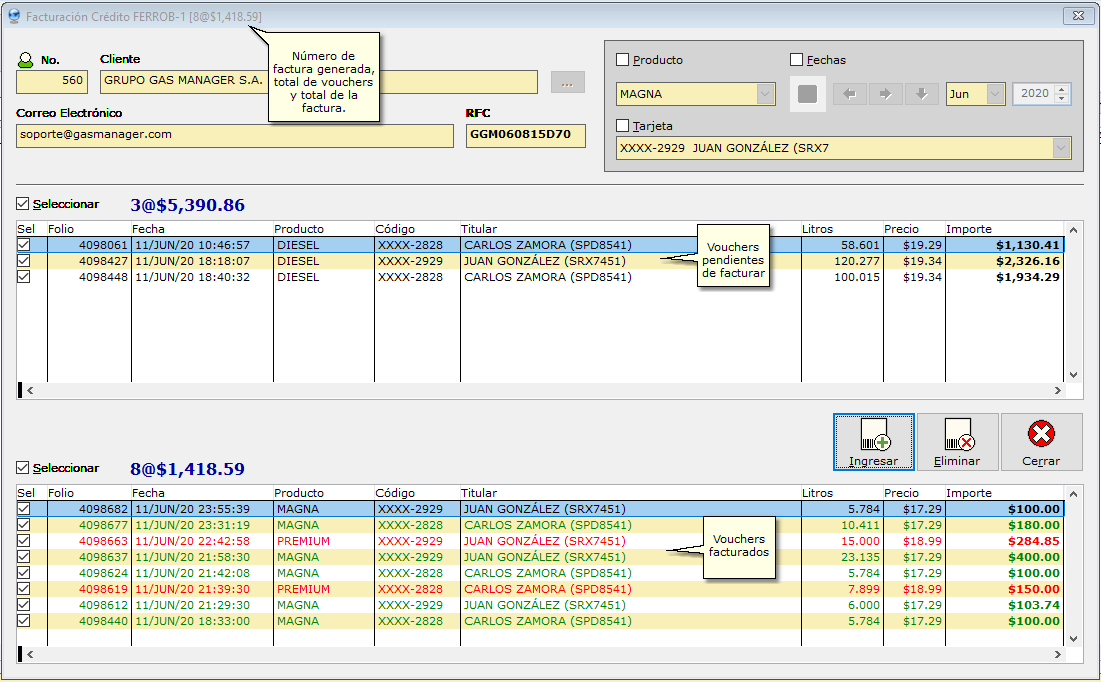Sort pending vouchers by Importe column header
This screenshot has width=1101, height=682.
[x=1000, y=229]
